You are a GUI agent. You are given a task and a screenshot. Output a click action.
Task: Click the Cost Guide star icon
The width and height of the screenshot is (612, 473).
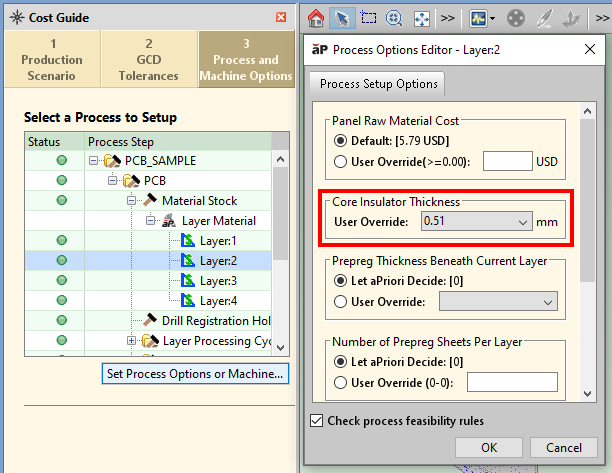click(x=17, y=17)
